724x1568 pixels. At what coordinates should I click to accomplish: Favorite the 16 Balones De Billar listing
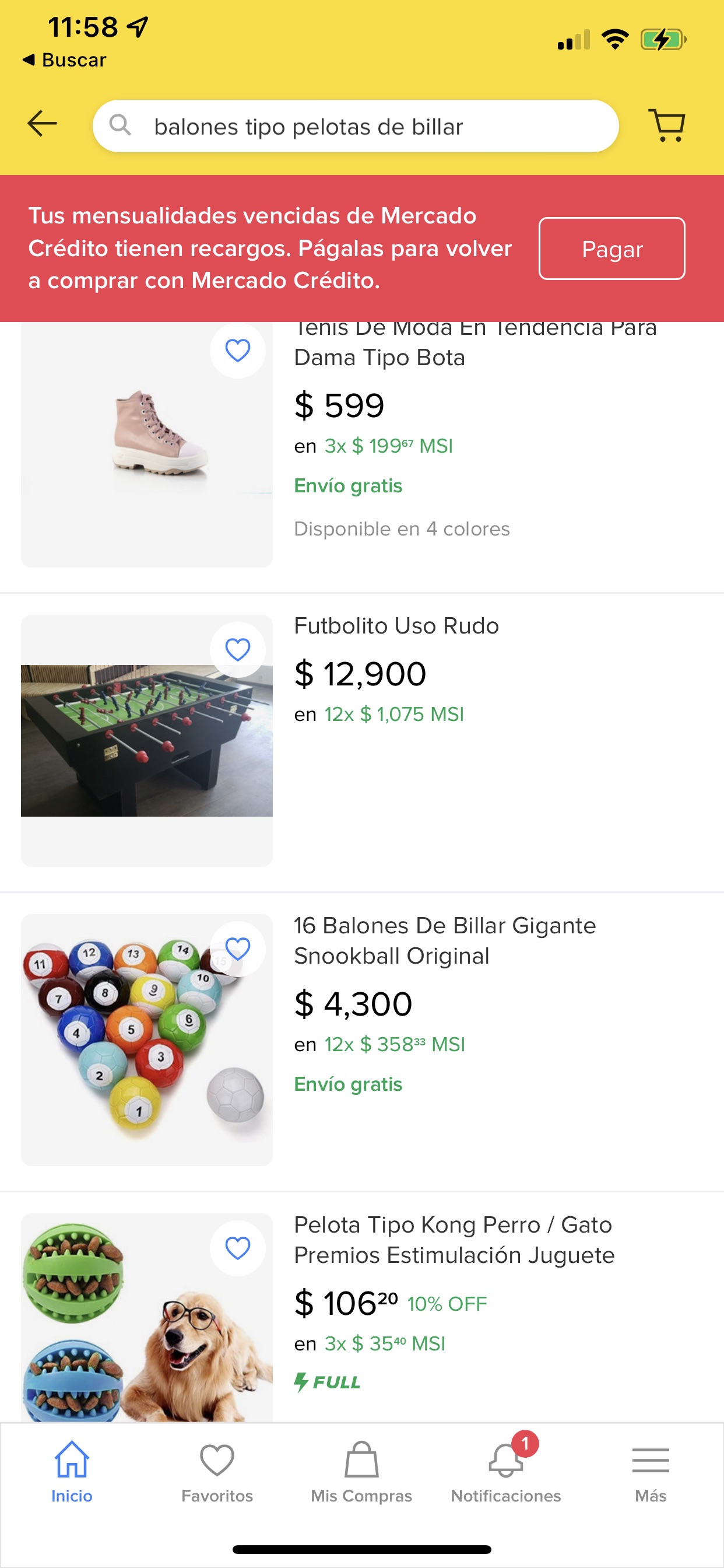pos(237,949)
